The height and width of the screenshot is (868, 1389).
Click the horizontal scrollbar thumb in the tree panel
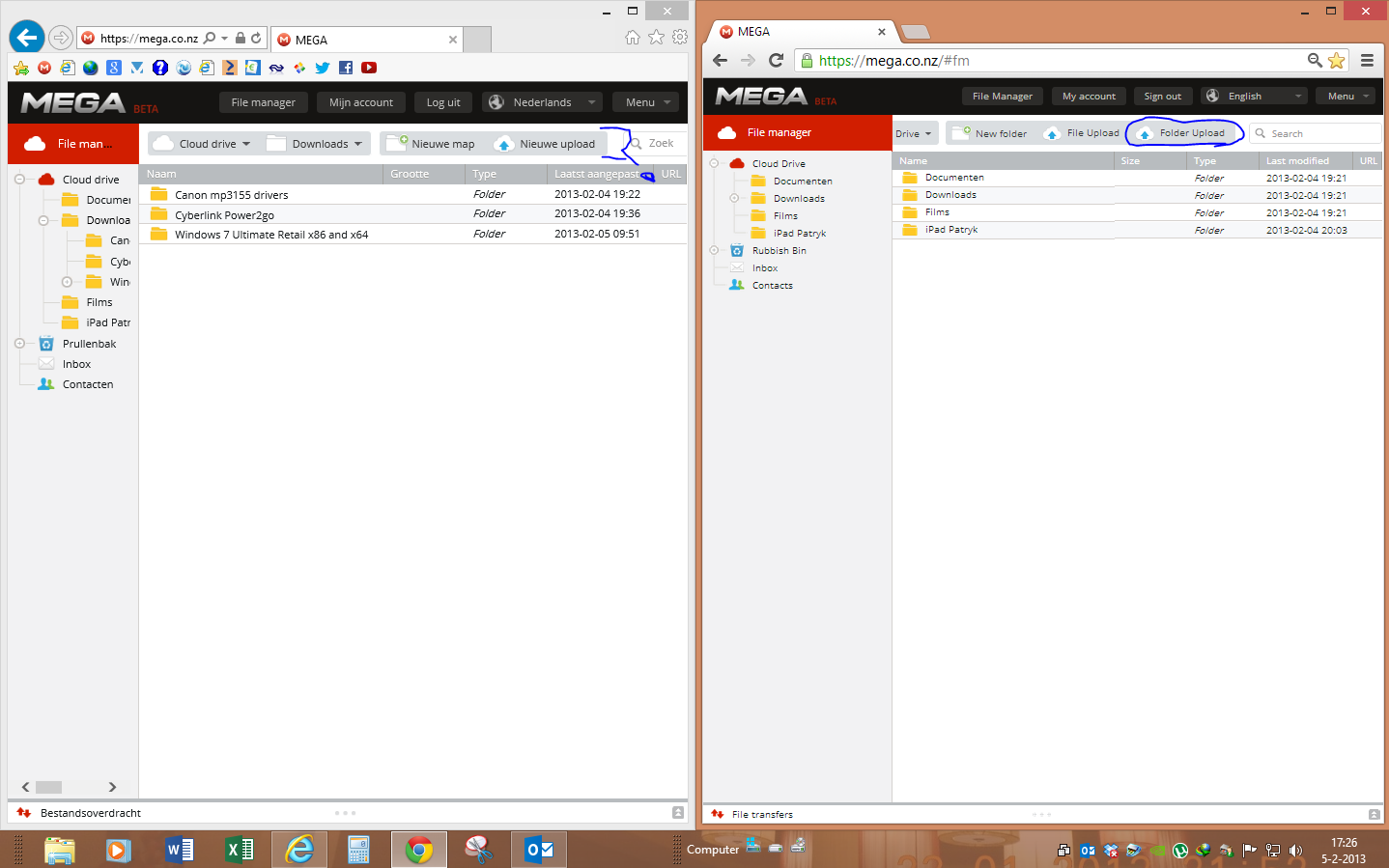[48, 787]
